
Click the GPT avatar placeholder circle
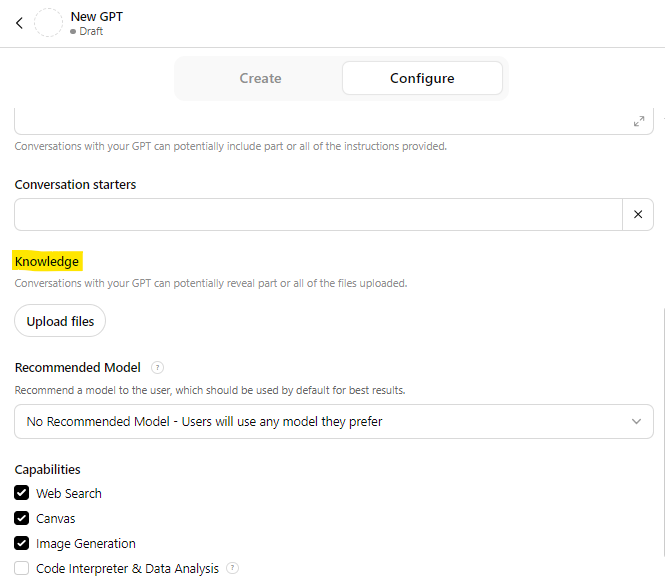tap(49, 23)
